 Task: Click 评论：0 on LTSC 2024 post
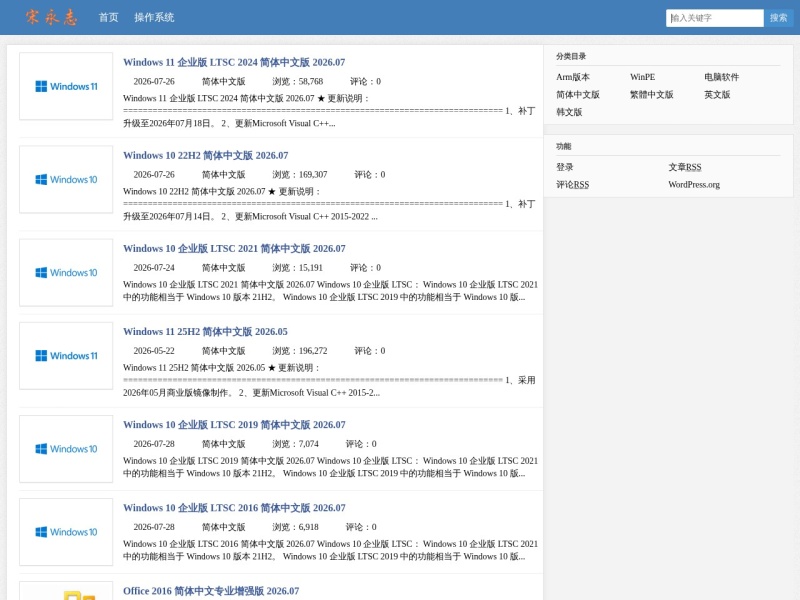(365, 81)
